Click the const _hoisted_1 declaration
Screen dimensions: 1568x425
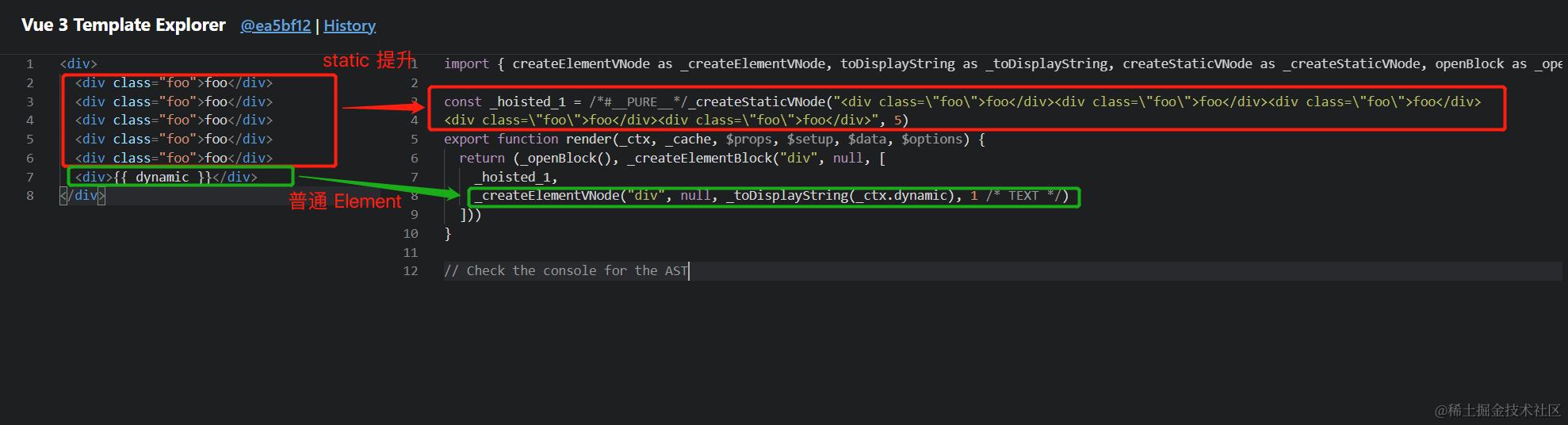pos(962,111)
